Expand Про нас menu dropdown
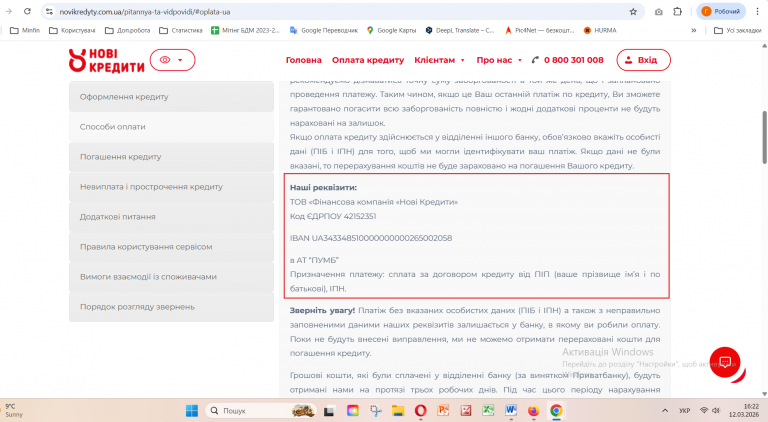Viewport: 768px width, 422px height. pos(499,60)
